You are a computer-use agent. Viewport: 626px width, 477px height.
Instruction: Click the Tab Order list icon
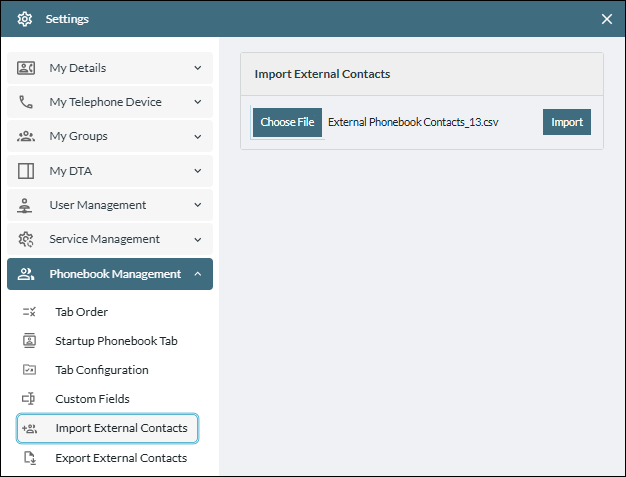click(x=29, y=312)
